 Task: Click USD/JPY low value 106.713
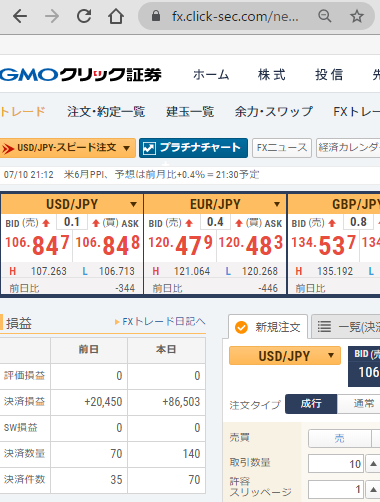tap(117, 271)
